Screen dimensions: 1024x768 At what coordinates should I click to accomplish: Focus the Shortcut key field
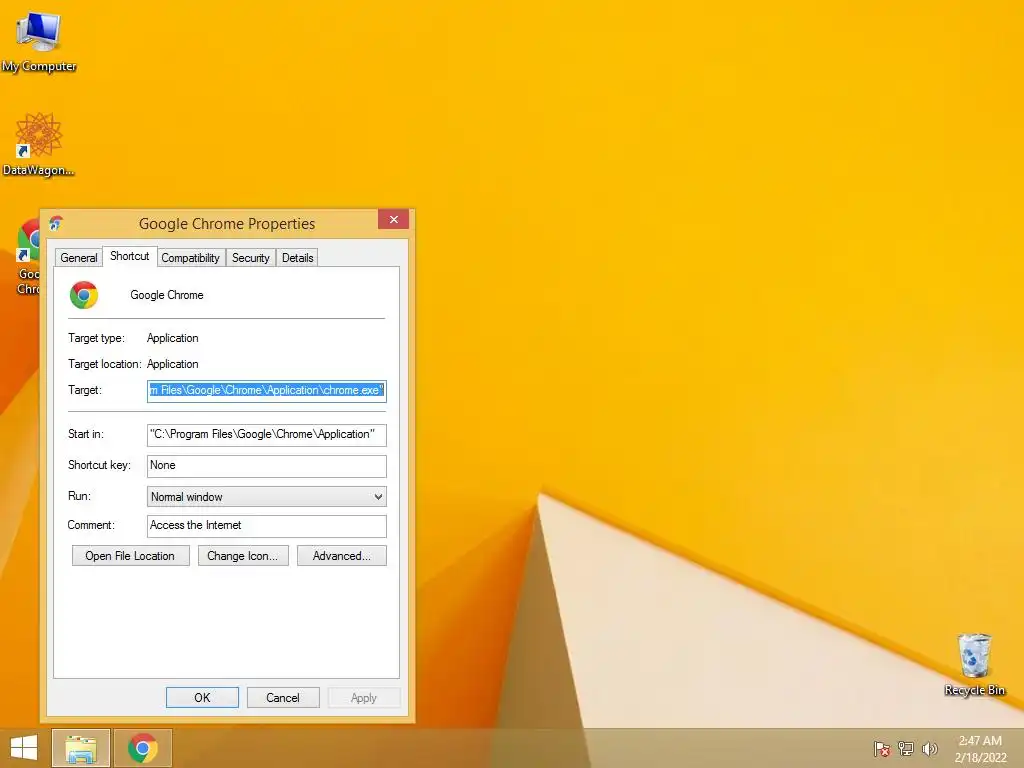coord(266,466)
